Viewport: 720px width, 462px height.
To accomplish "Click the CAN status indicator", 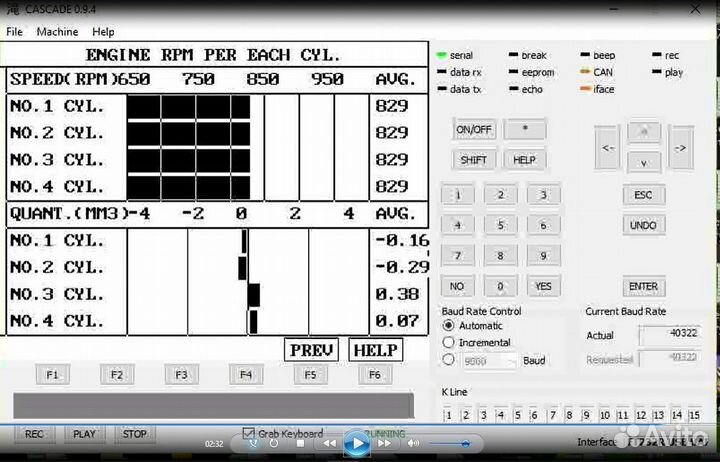I will tap(585, 72).
